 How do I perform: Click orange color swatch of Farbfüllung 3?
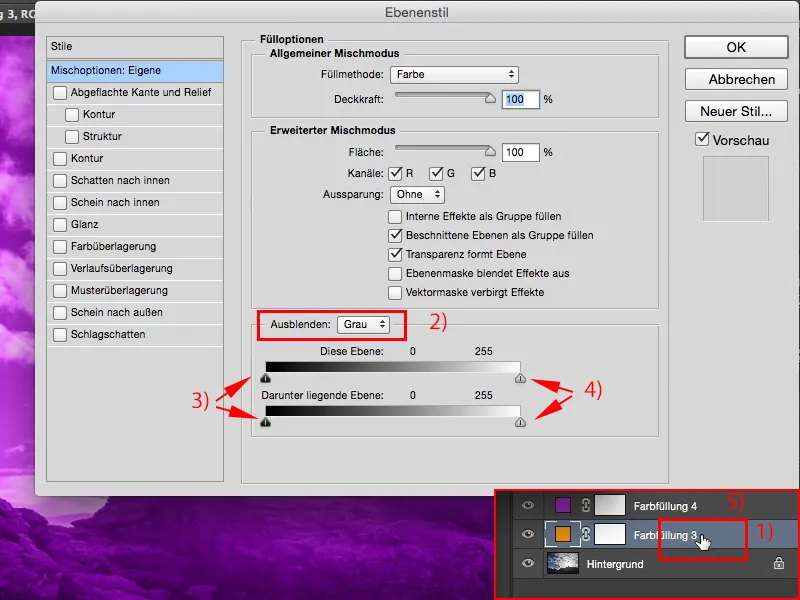[x=562, y=534]
